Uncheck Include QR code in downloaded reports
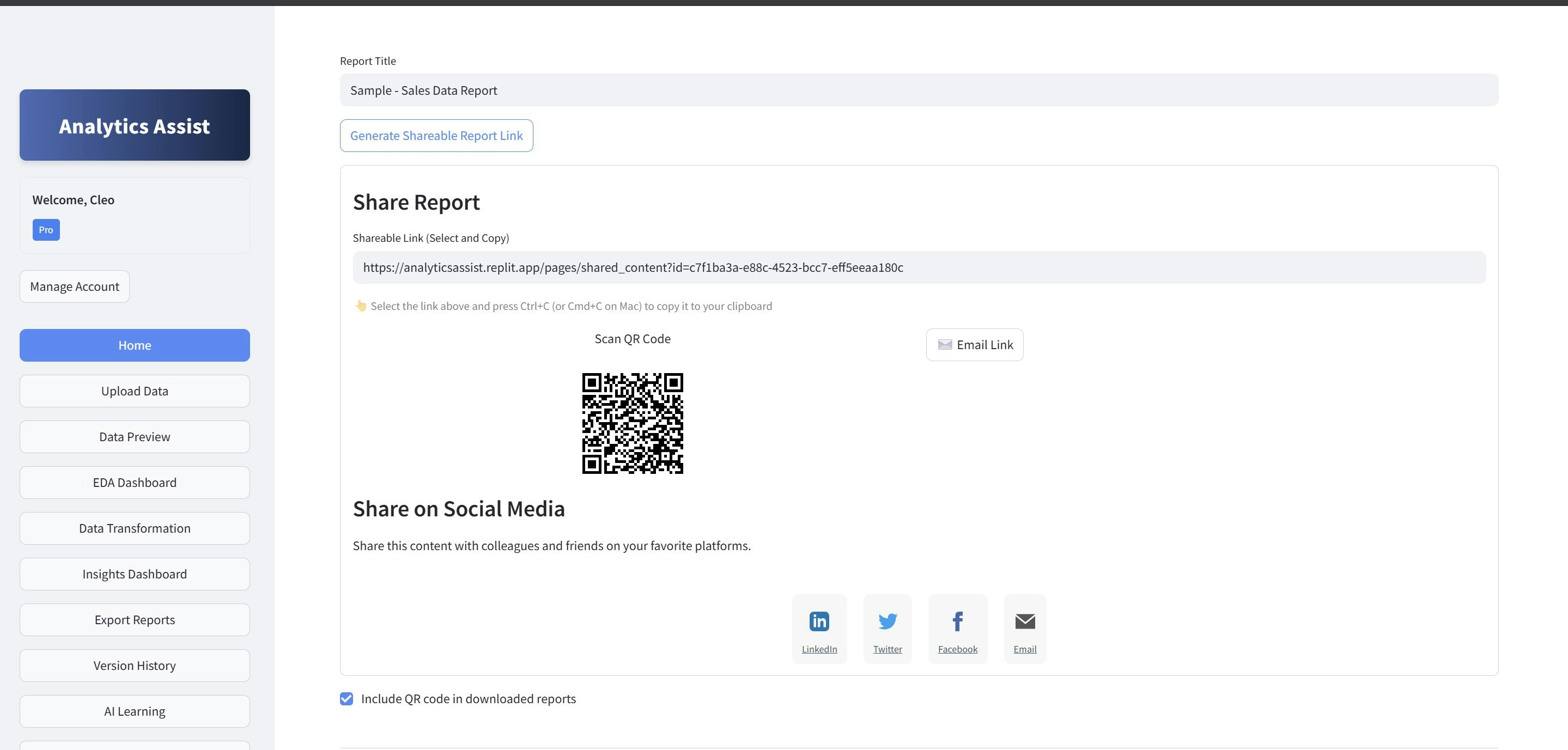This screenshot has width=1568, height=750. pos(347,699)
